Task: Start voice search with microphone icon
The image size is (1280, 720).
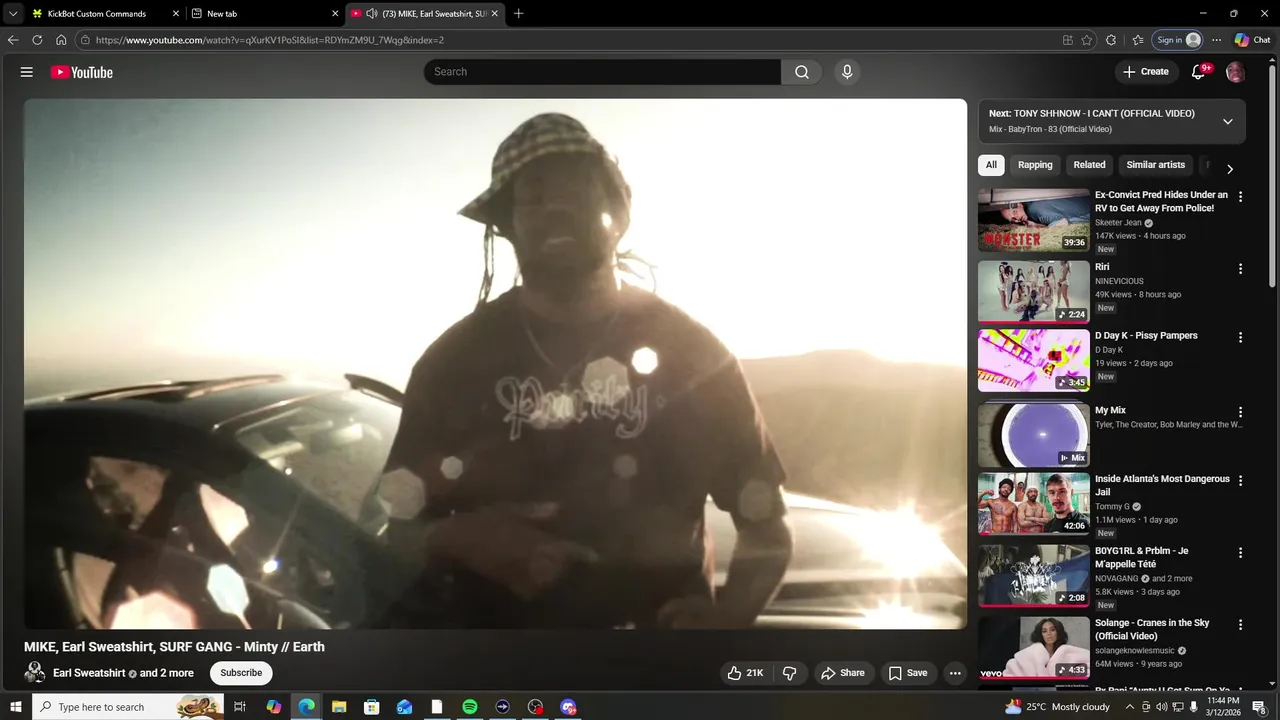Action: pyautogui.click(x=847, y=72)
